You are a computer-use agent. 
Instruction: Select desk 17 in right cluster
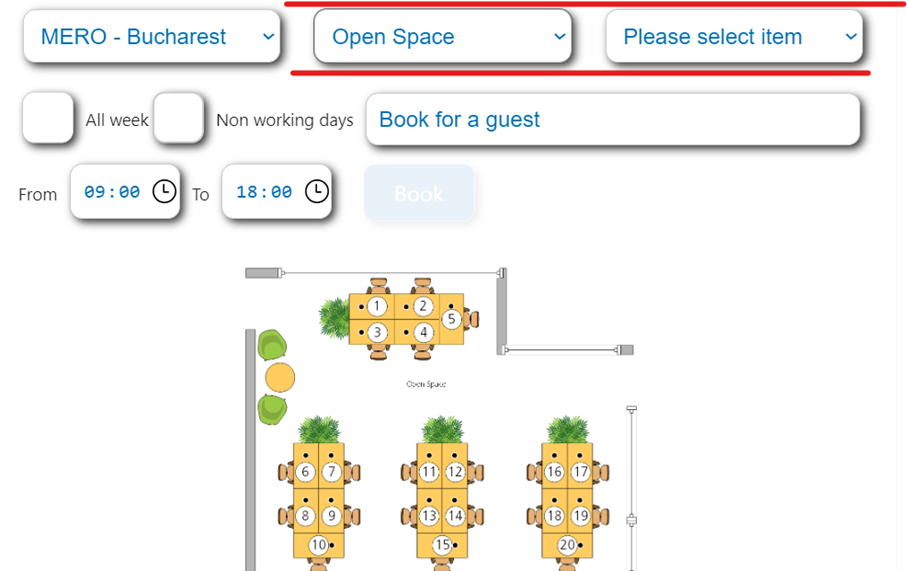[580, 472]
